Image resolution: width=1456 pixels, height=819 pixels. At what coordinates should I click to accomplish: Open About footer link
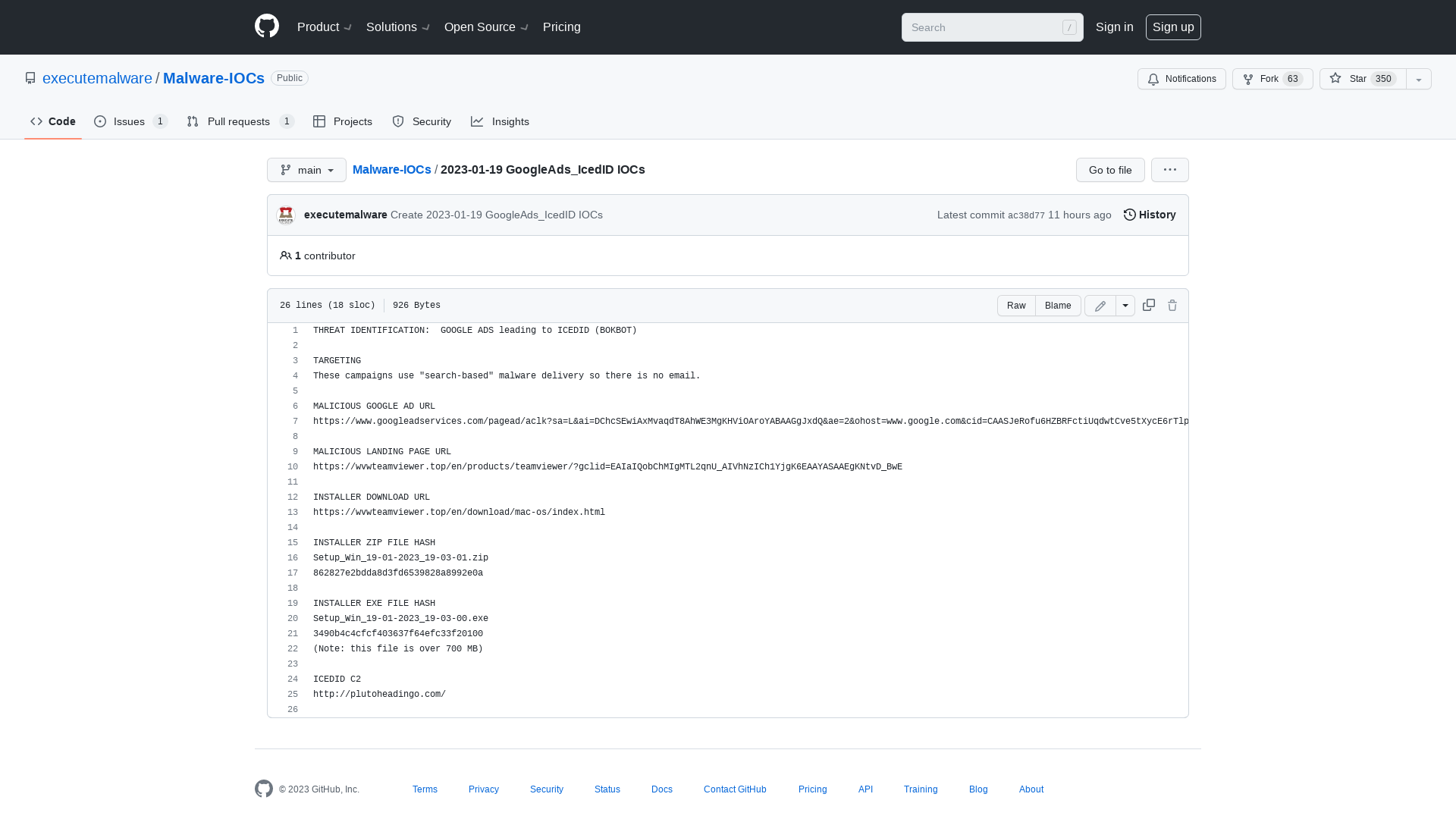coord(1031,789)
